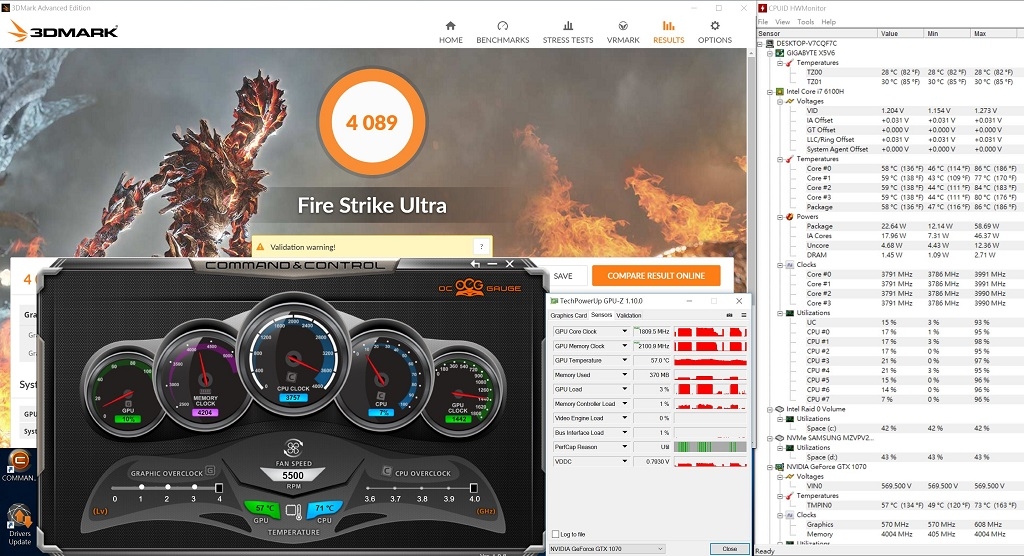The width and height of the screenshot is (1024, 556).
Task: Open the PerfCap Reason sensor dropdown
Action: tap(624, 447)
